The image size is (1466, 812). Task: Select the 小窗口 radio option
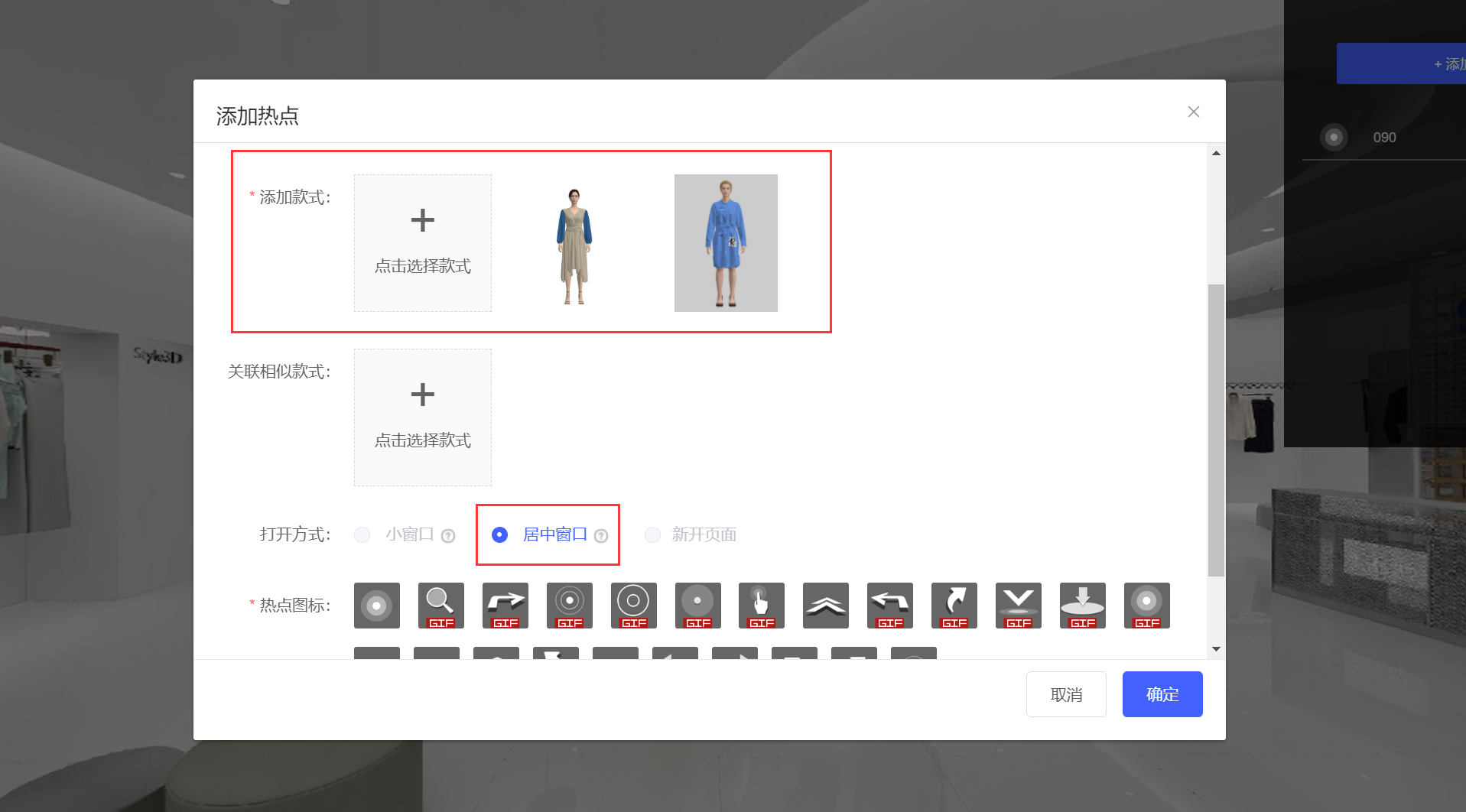[362, 534]
